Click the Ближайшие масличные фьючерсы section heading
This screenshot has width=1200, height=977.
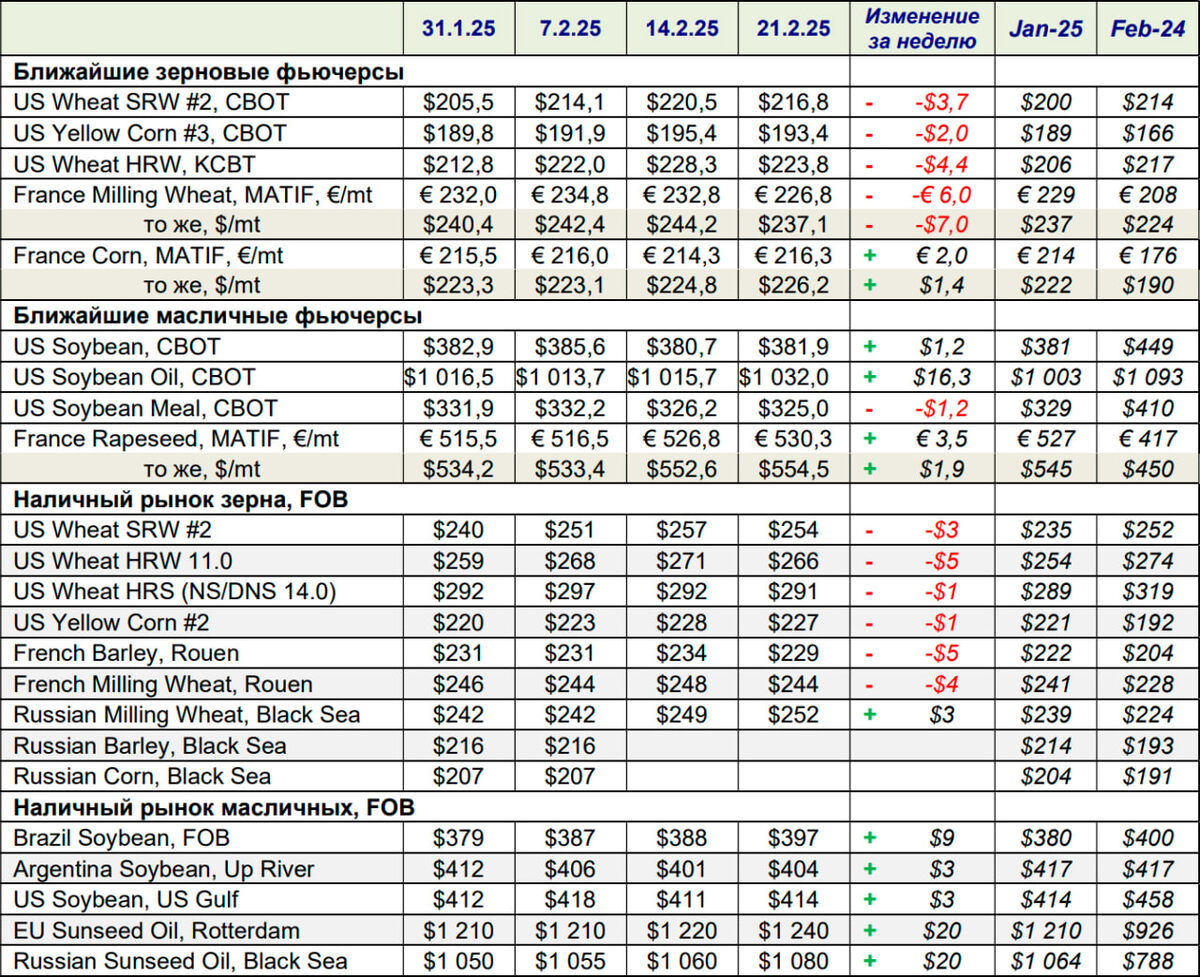217,316
